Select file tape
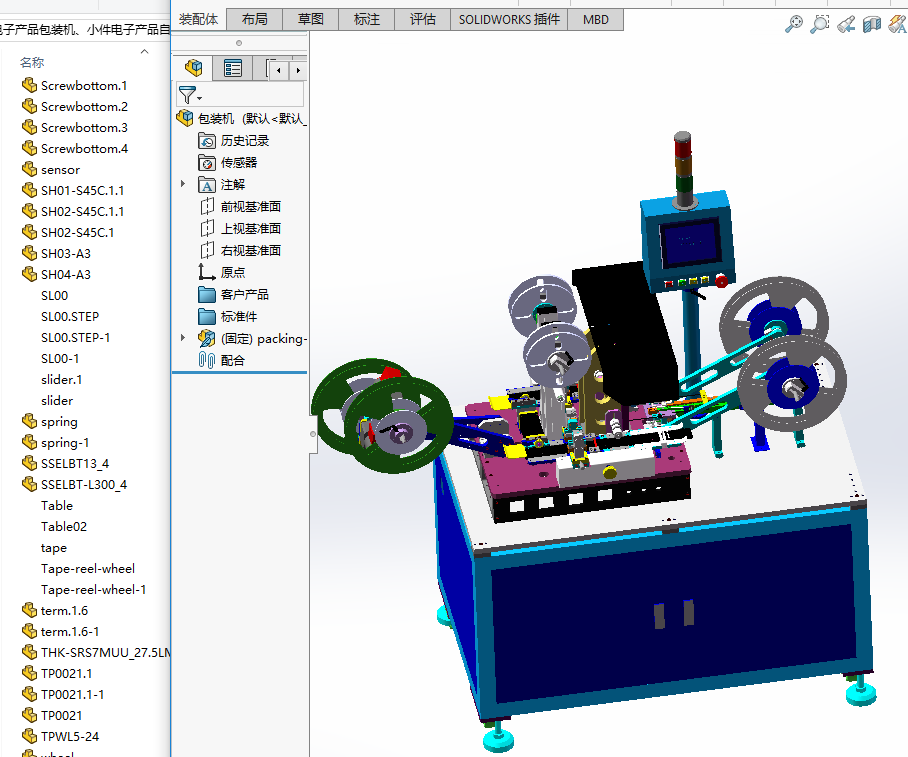Viewport: 908px width, 757px height. click(x=54, y=547)
